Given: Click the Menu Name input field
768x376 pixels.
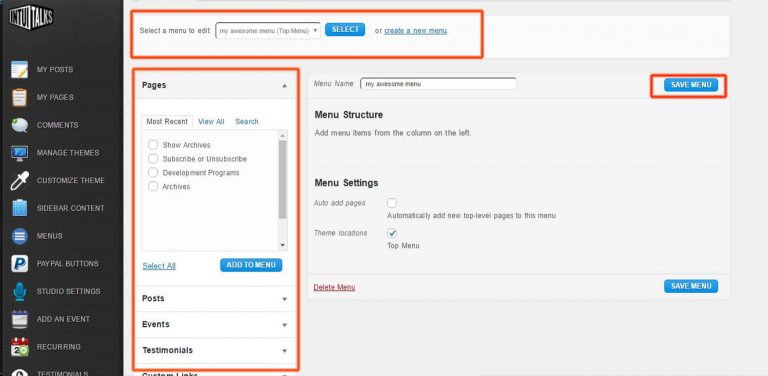Looking at the screenshot, I should tap(438, 84).
